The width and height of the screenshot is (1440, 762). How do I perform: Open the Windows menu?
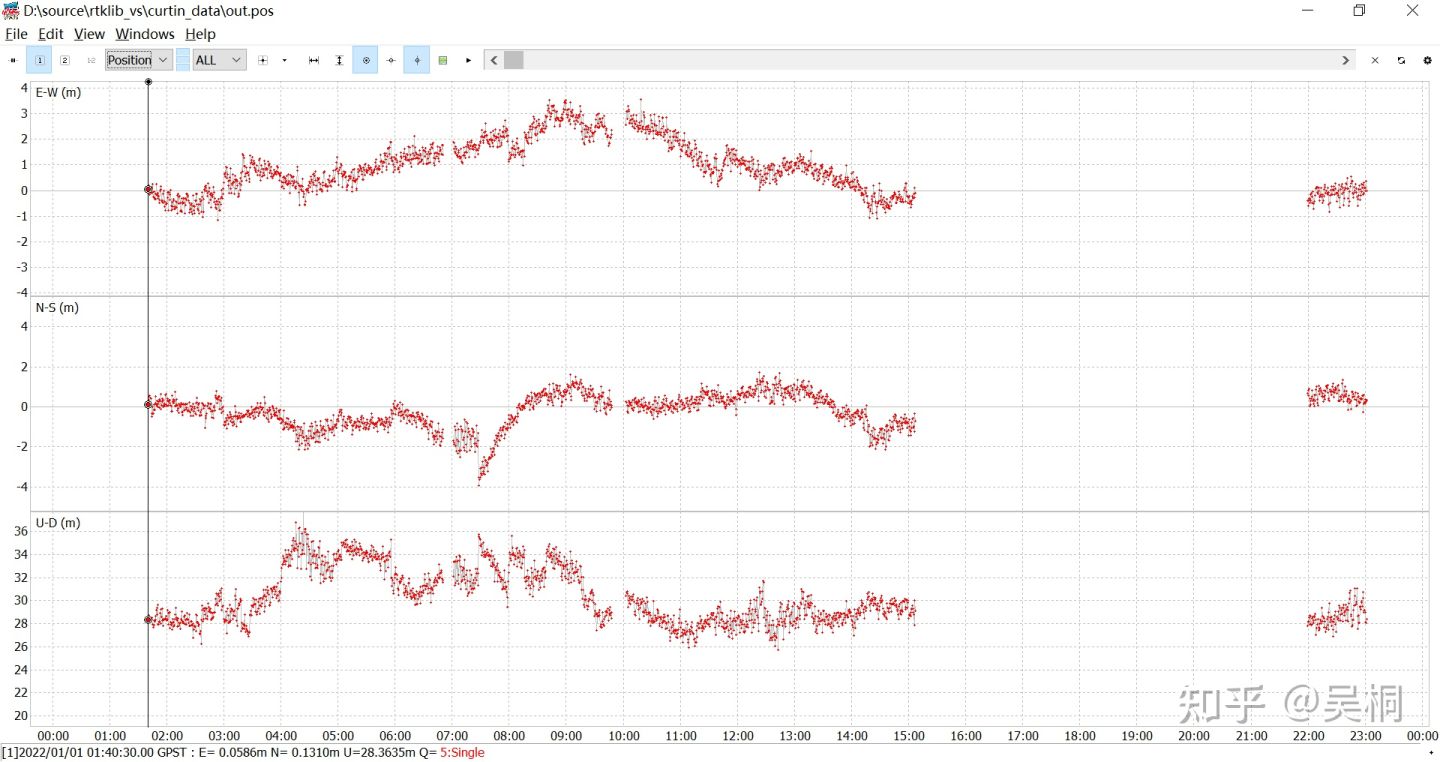pyautogui.click(x=145, y=34)
